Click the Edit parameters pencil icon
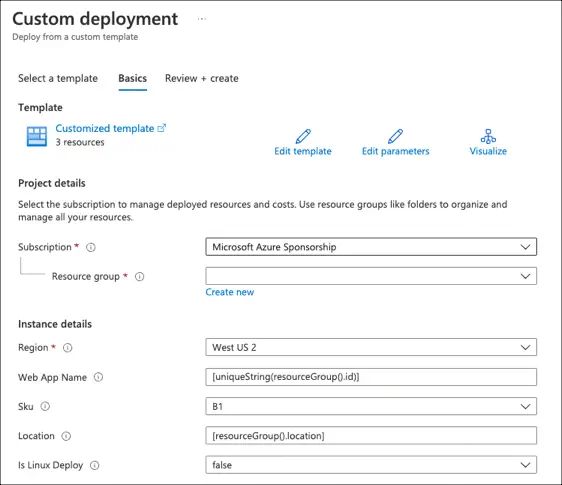The height and width of the screenshot is (485, 562). [395, 136]
